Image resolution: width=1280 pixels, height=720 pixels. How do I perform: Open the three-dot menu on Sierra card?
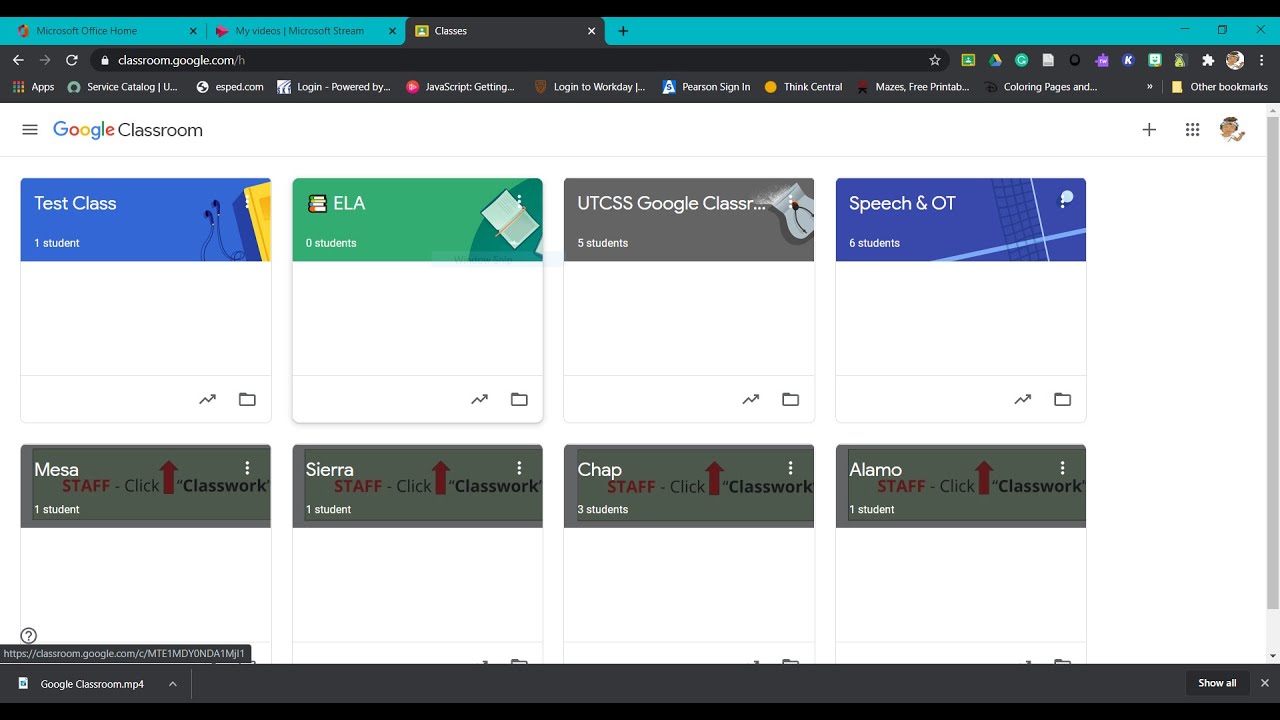[519, 468]
